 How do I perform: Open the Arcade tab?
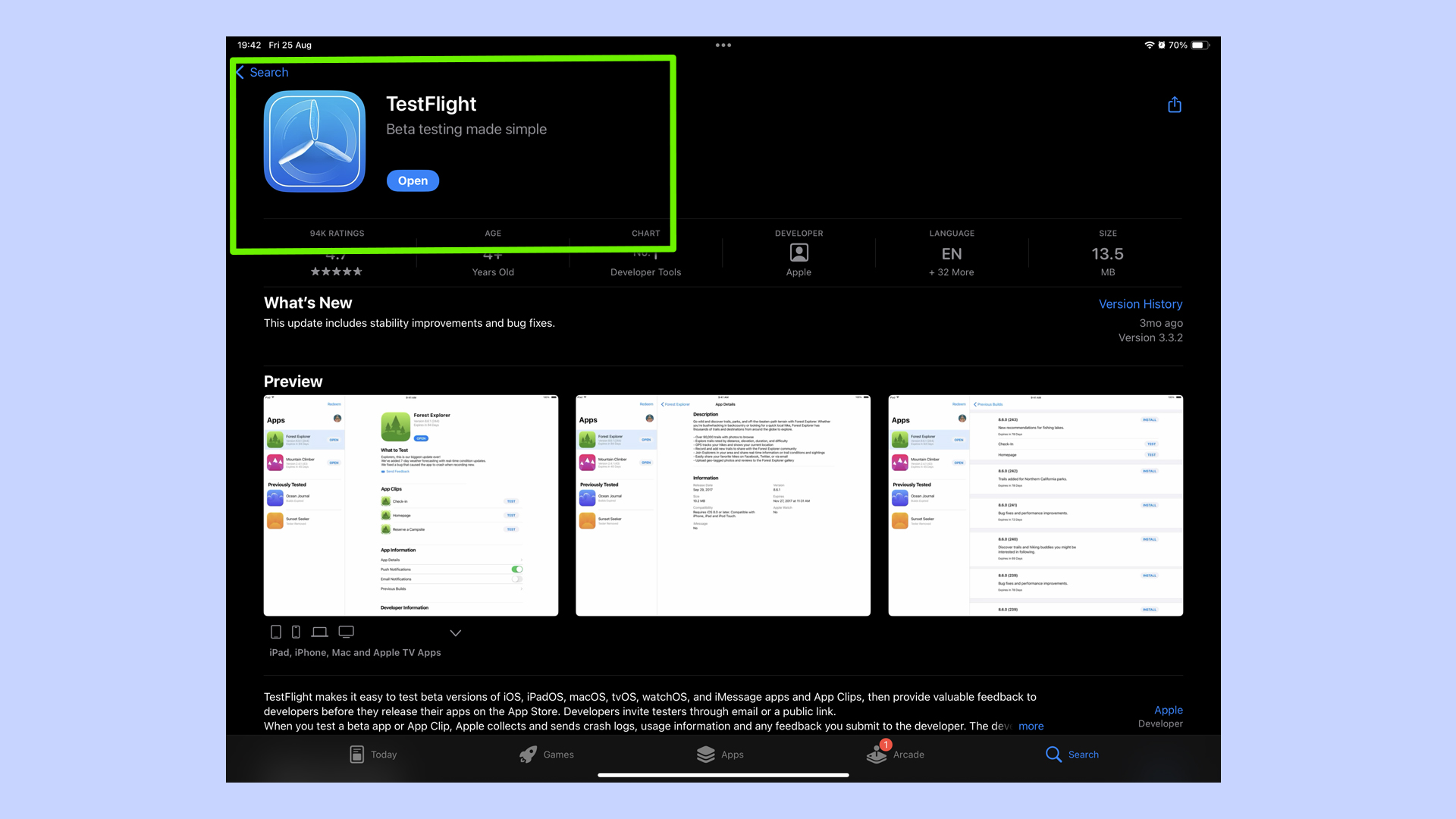[894, 754]
